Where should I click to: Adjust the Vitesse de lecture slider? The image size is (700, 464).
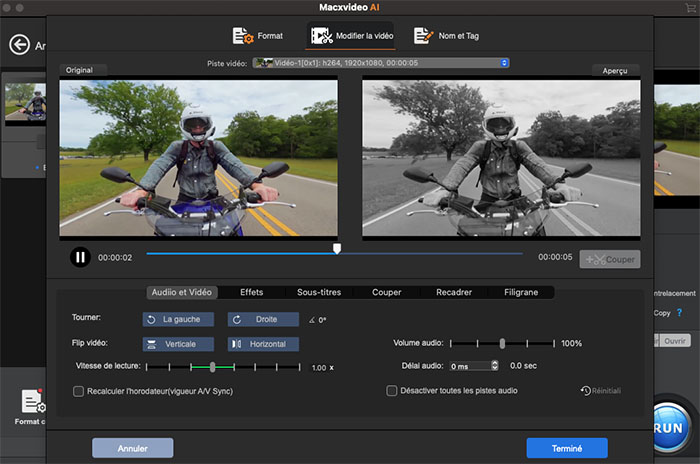click(x=212, y=367)
